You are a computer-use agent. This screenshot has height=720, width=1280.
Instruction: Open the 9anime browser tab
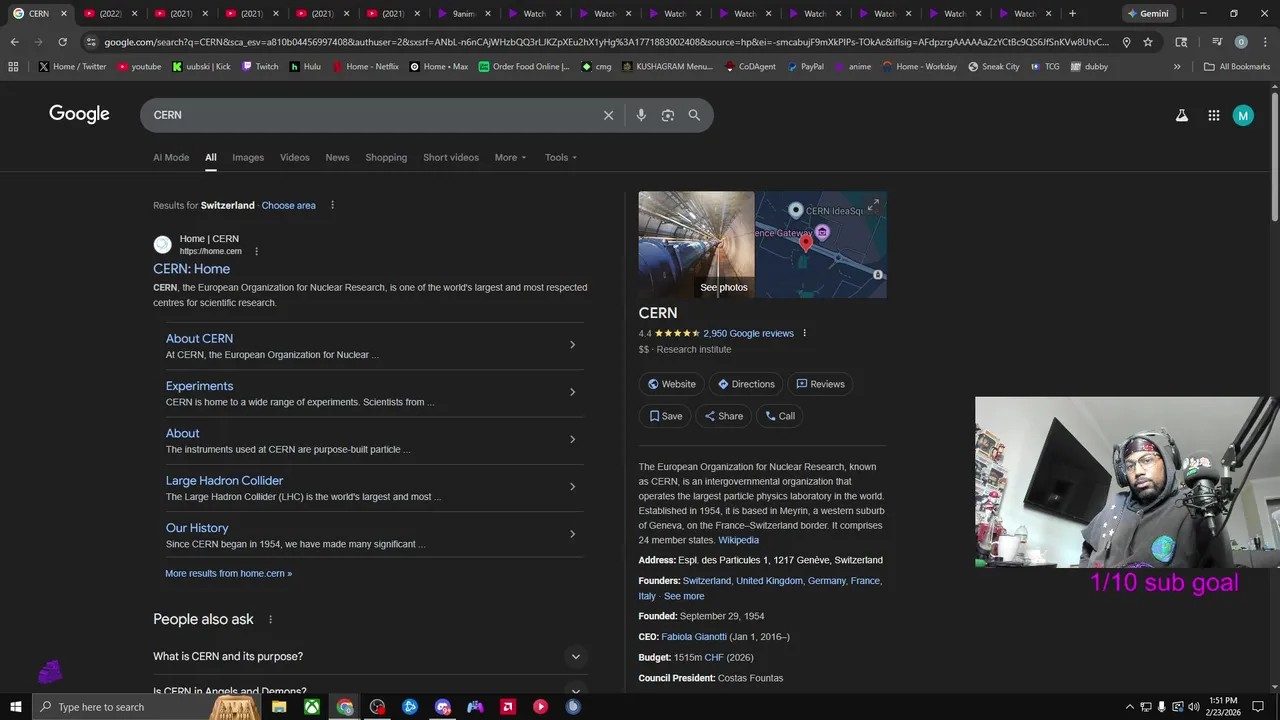point(462,14)
